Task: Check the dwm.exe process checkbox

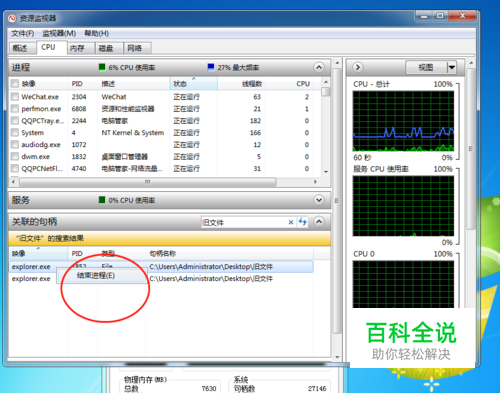Action: pyautogui.click(x=15, y=157)
